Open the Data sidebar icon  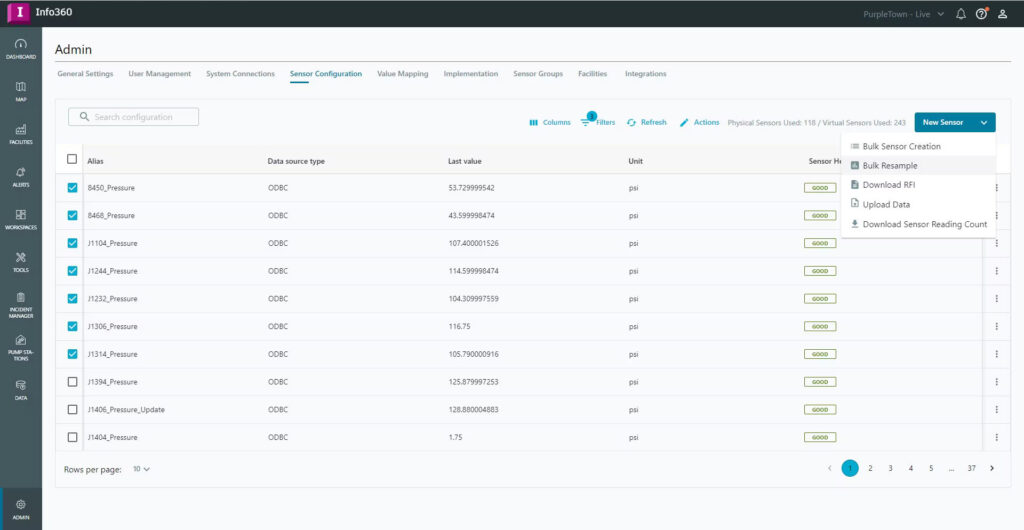click(x=20, y=385)
